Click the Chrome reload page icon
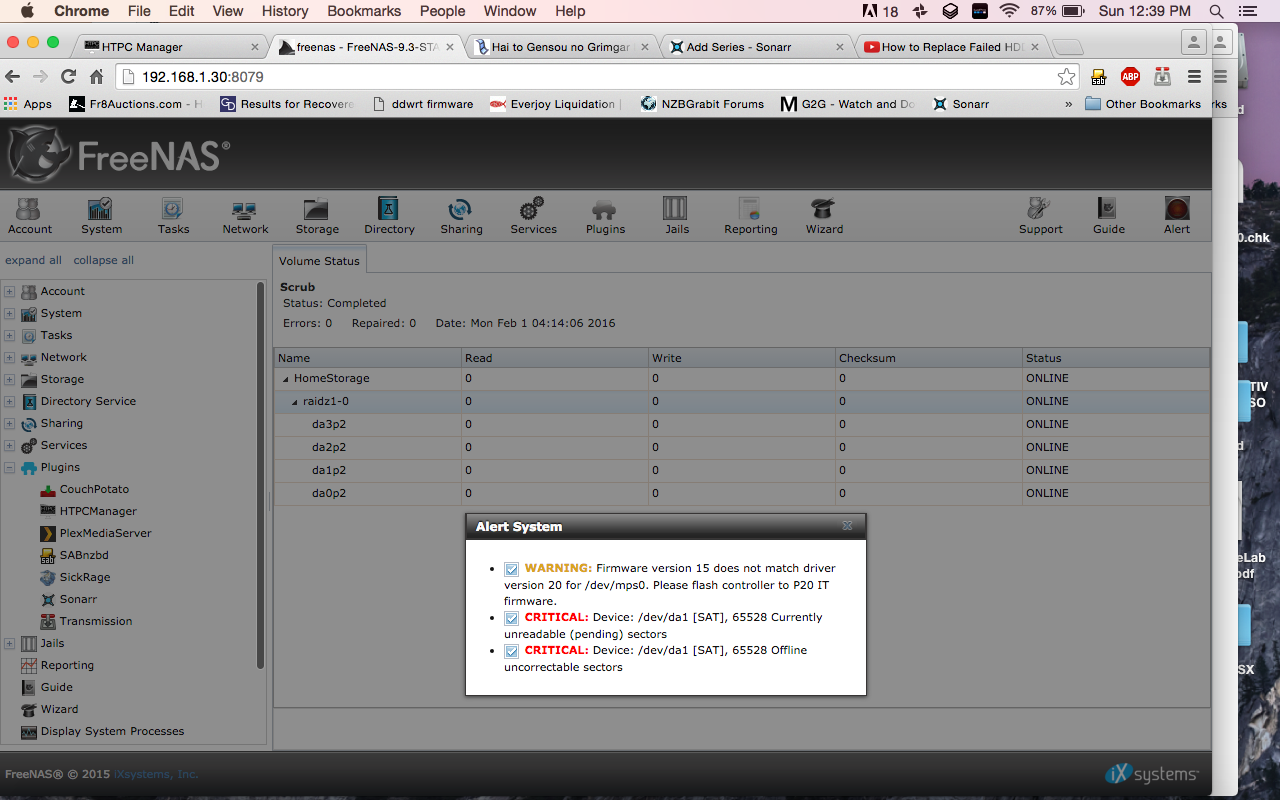 [68, 77]
